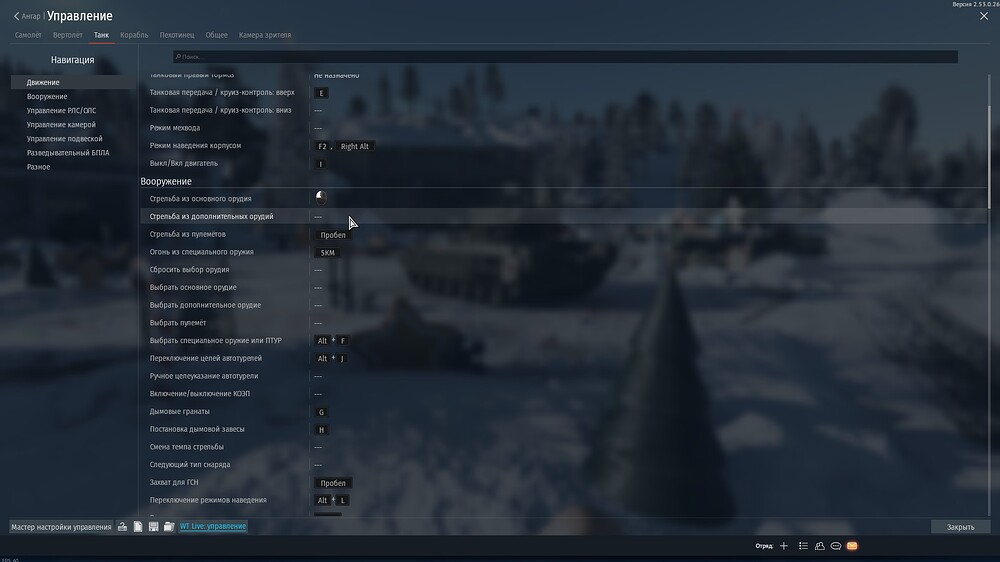Select the Включение/выключение КОЭП row
1000x562 pixels.
563,394
